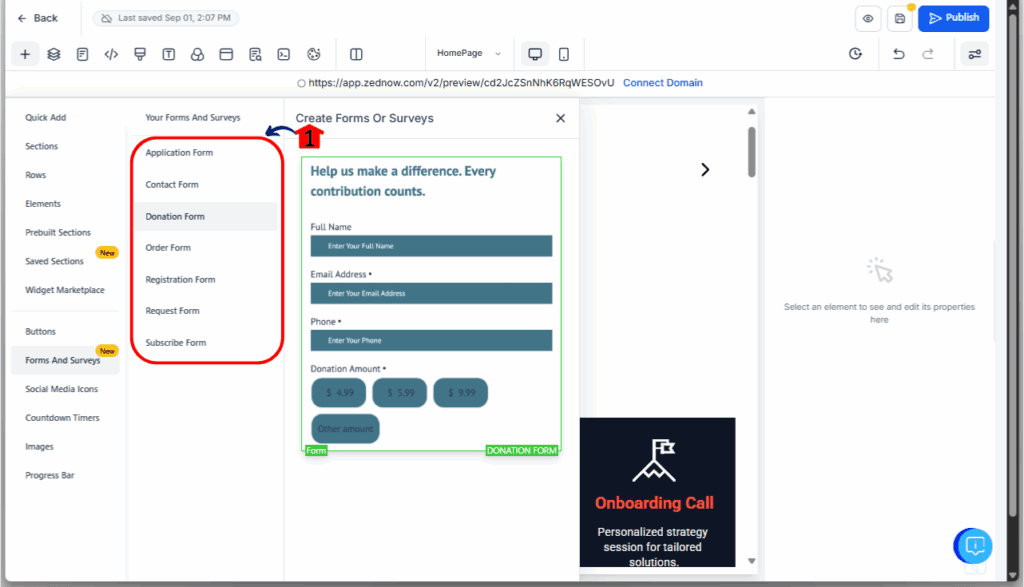Select Elements in sidebar

tap(43, 204)
